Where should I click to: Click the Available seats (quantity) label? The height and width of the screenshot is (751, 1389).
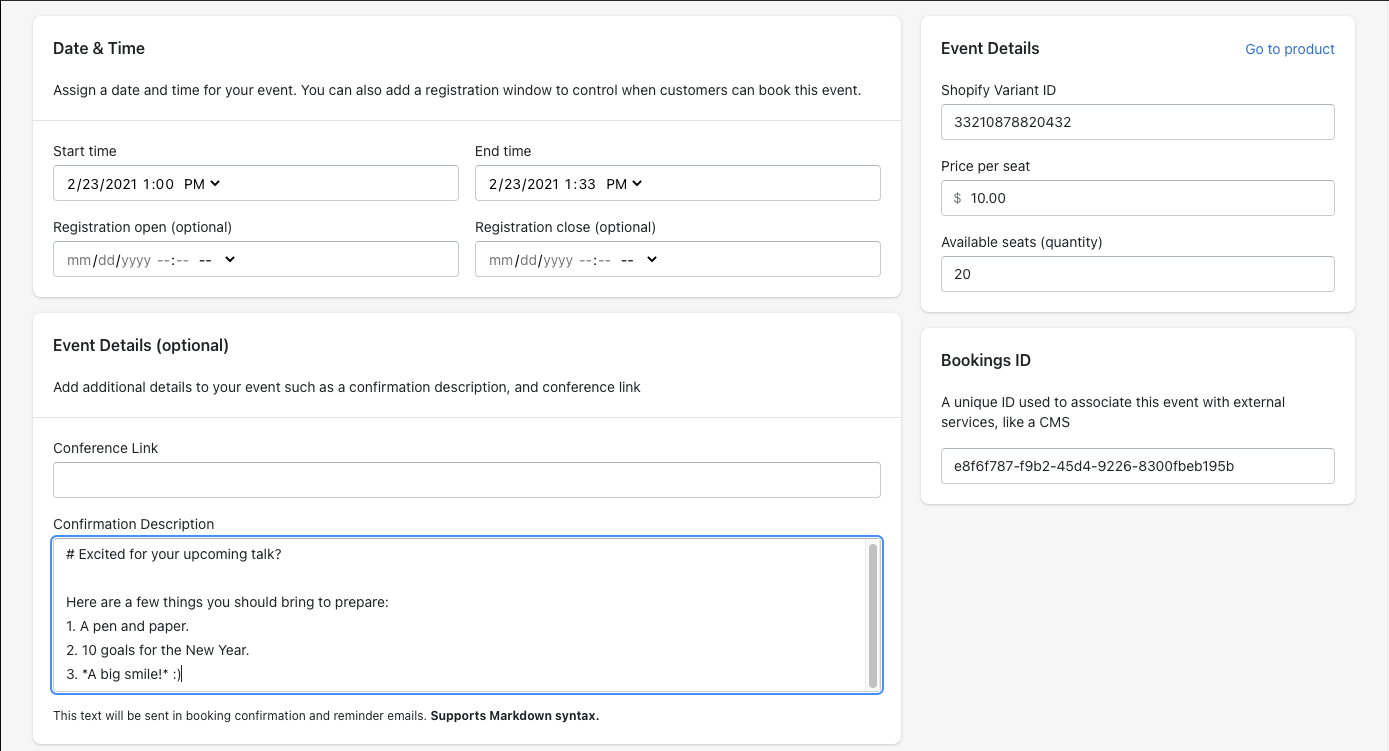tap(1022, 242)
